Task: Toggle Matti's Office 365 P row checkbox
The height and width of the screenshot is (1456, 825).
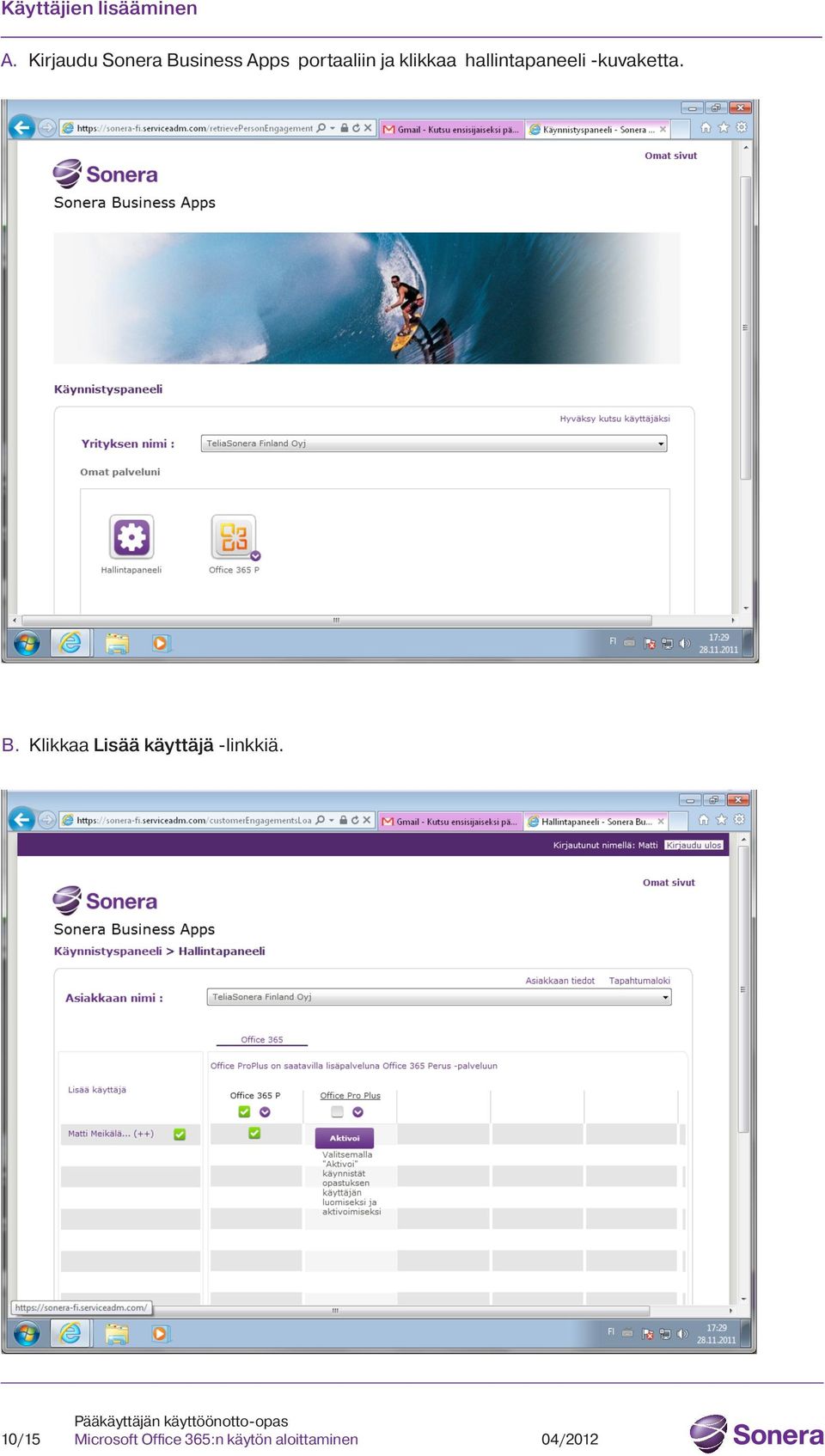Action: 254,1134
